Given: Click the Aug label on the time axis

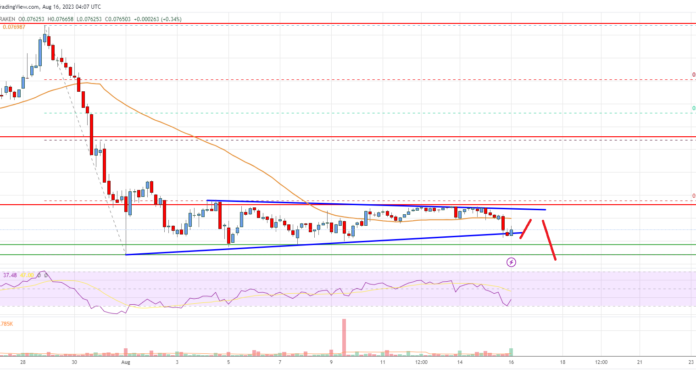Looking at the screenshot, I should 126,362.
